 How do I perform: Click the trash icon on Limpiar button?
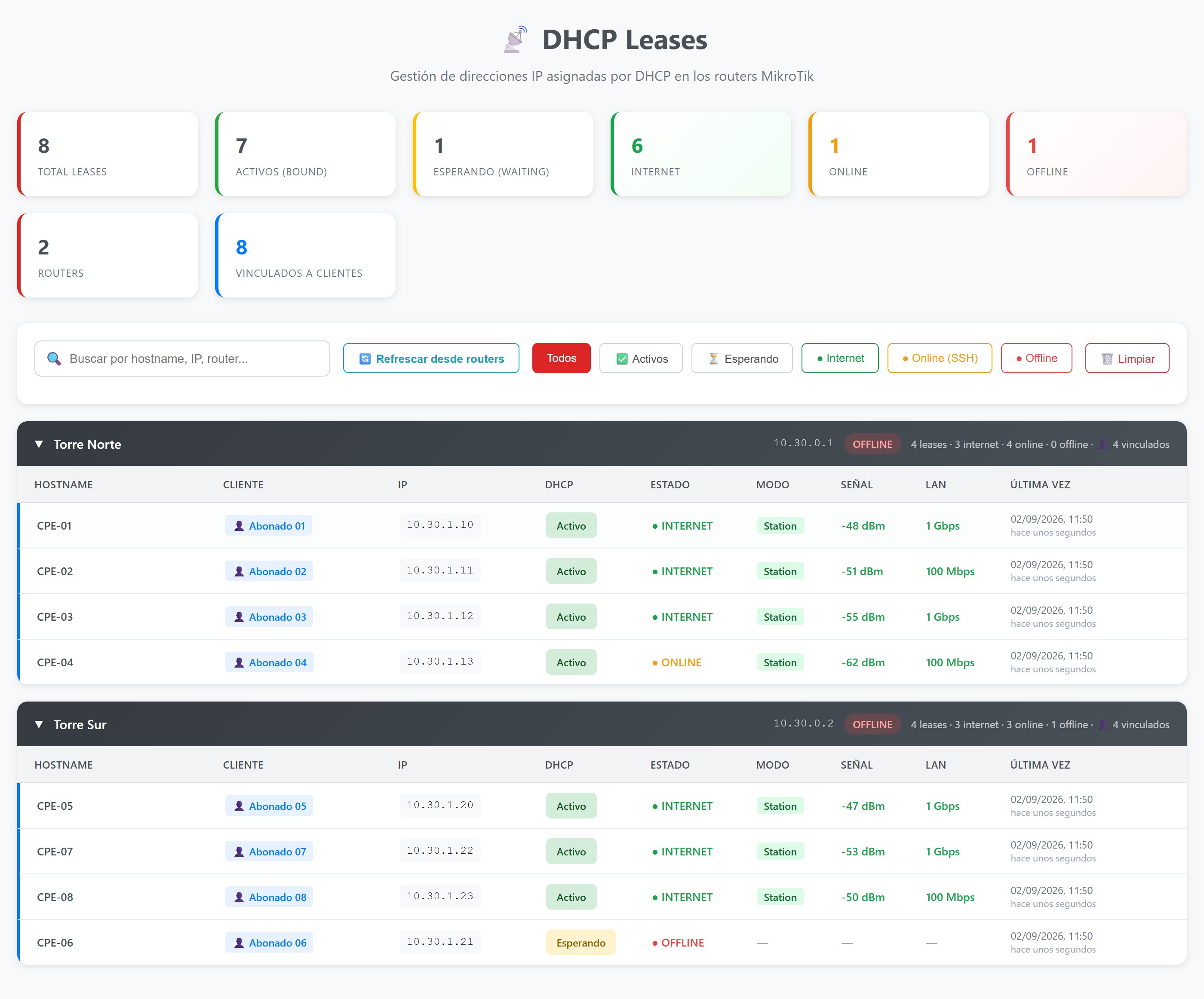(1107, 359)
